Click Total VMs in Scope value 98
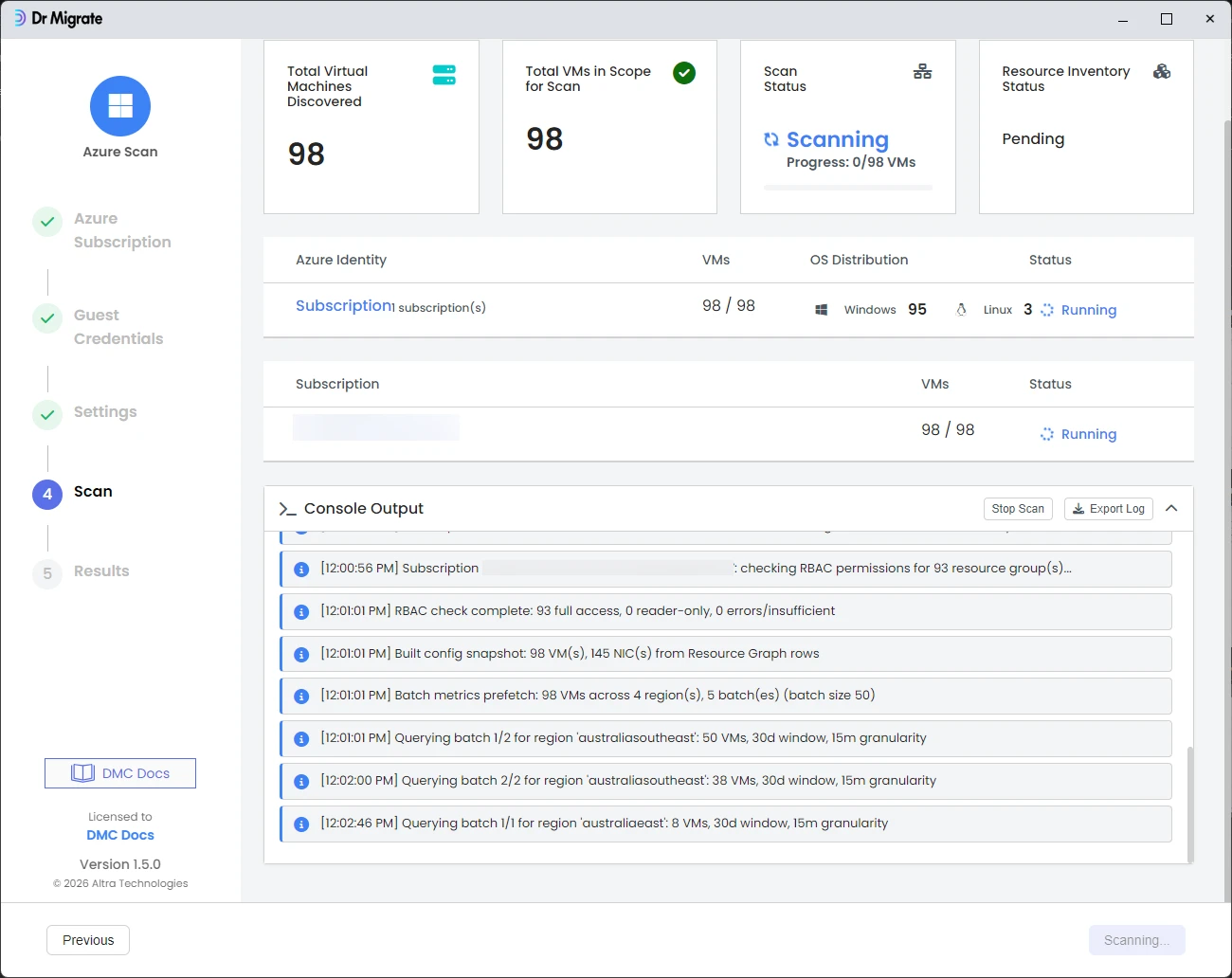 point(545,138)
